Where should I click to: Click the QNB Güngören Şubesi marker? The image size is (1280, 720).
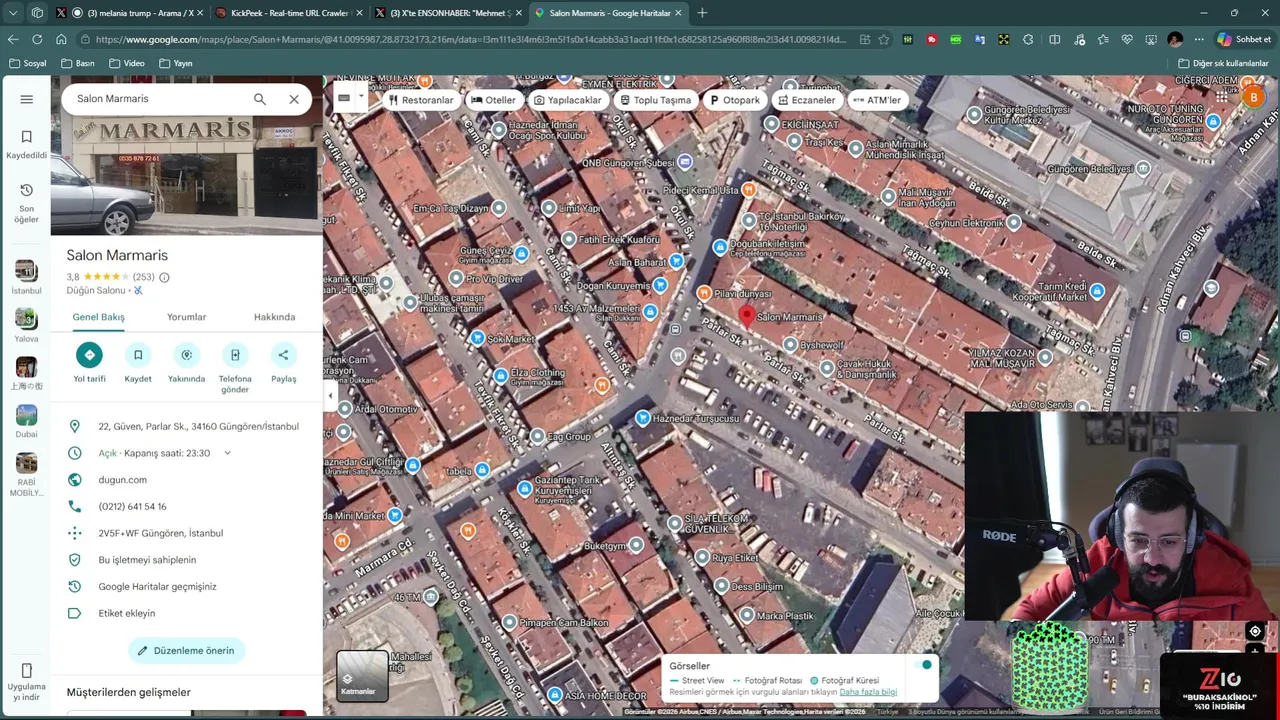684,161
